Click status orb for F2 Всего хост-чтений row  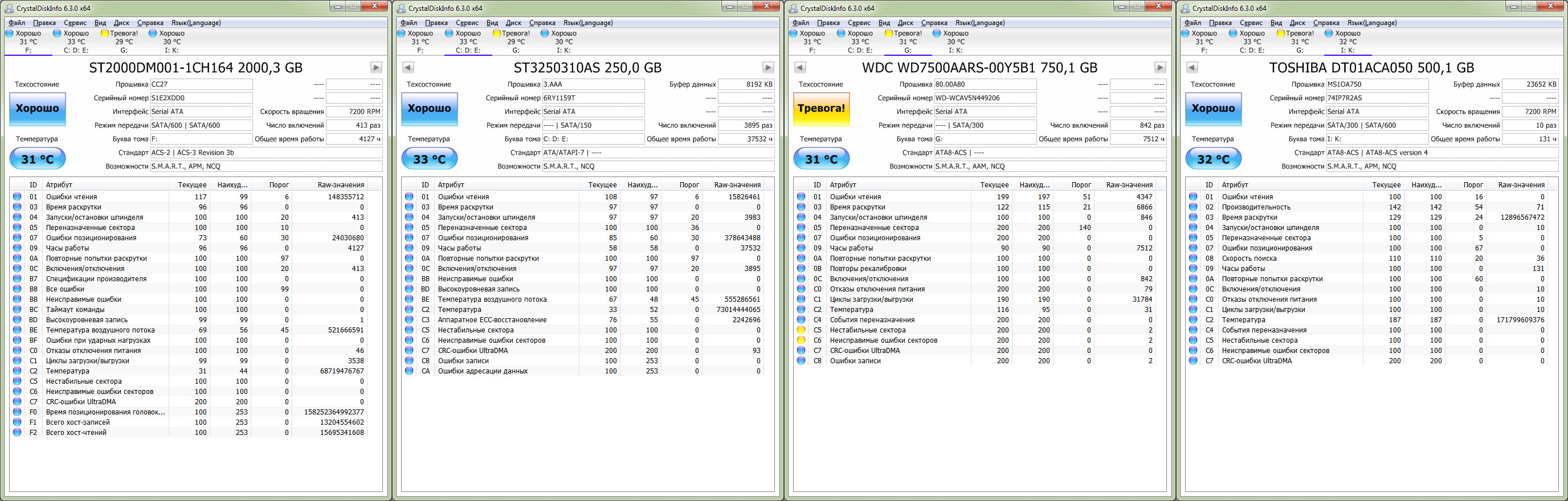[17, 432]
